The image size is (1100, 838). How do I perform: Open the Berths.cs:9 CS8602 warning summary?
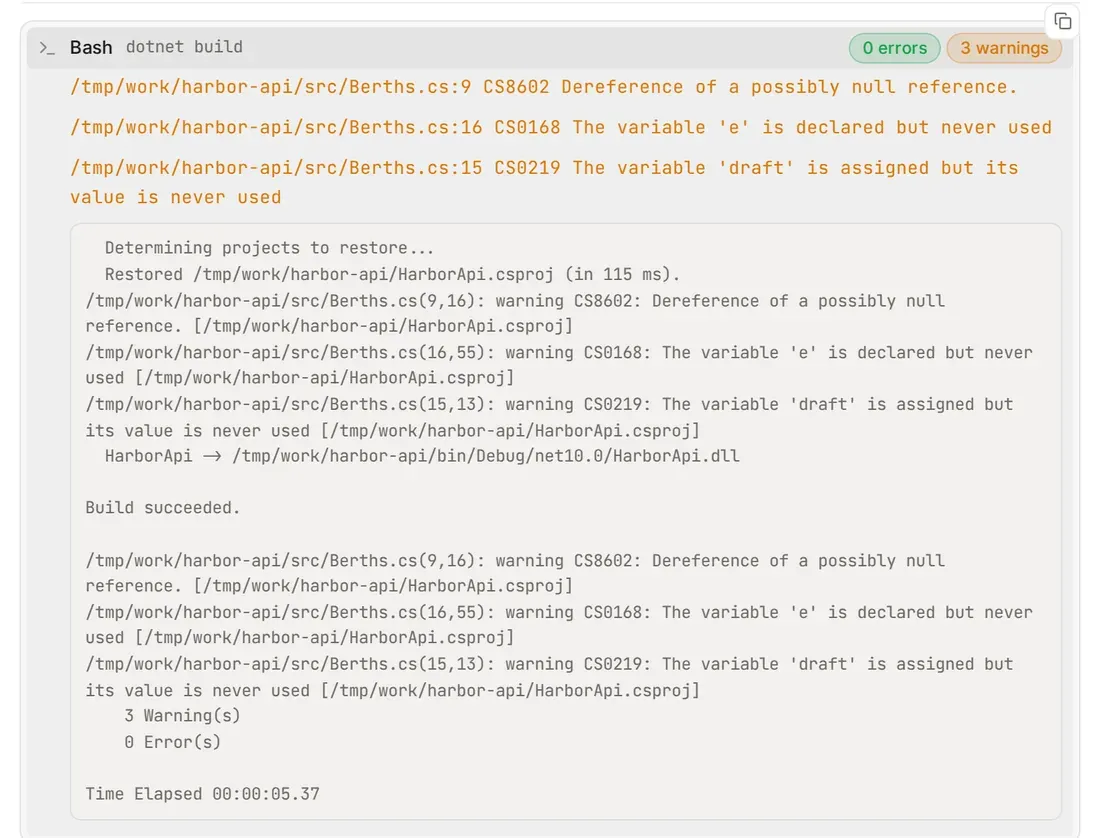[x=544, y=87]
